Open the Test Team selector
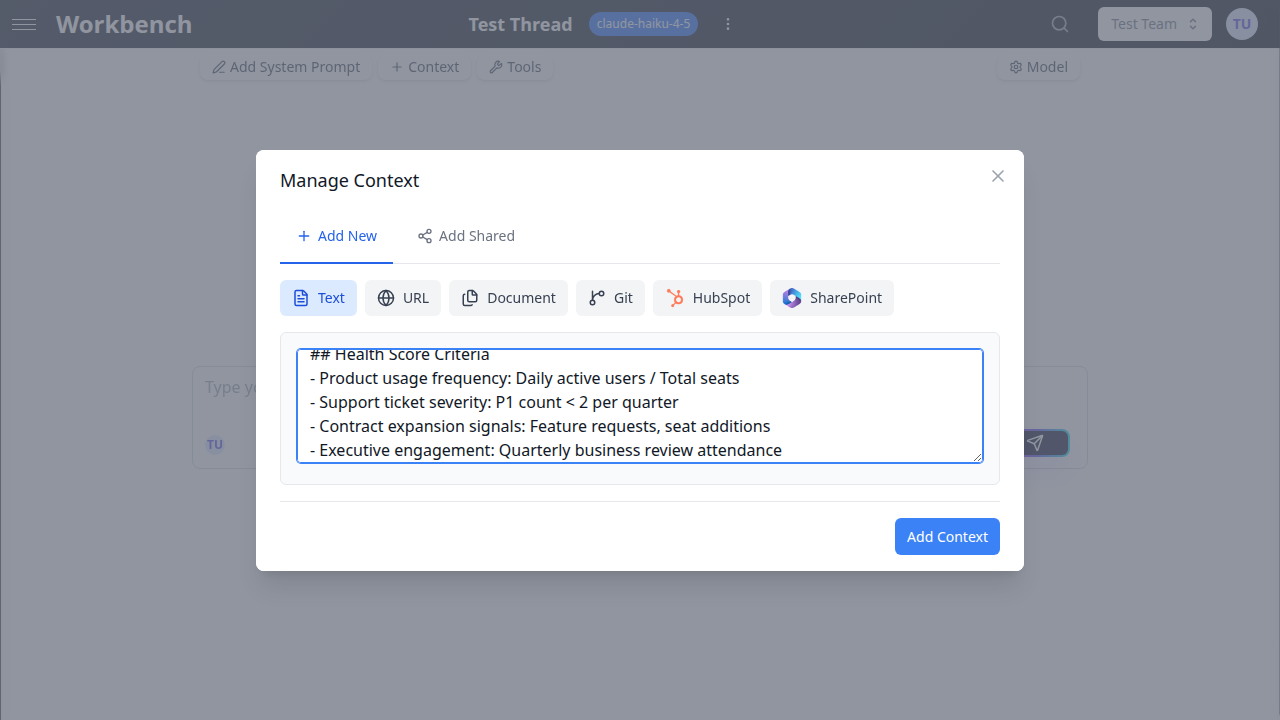The height and width of the screenshot is (720, 1280). [1154, 23]
